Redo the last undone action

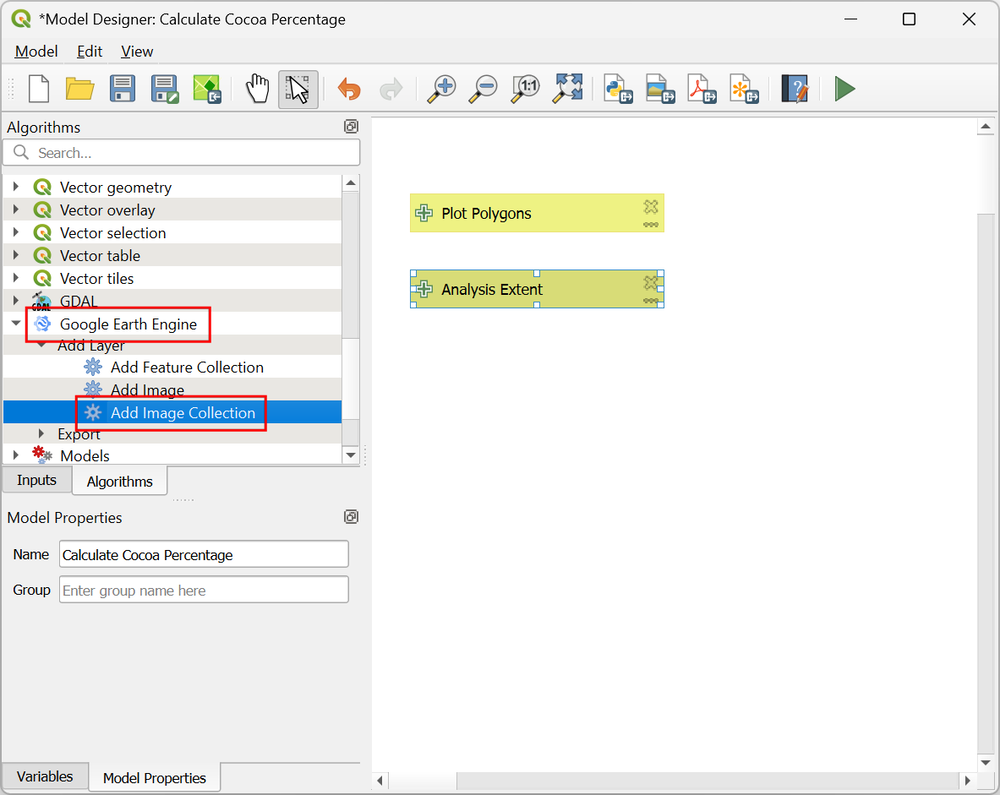[x=391, y=89]
